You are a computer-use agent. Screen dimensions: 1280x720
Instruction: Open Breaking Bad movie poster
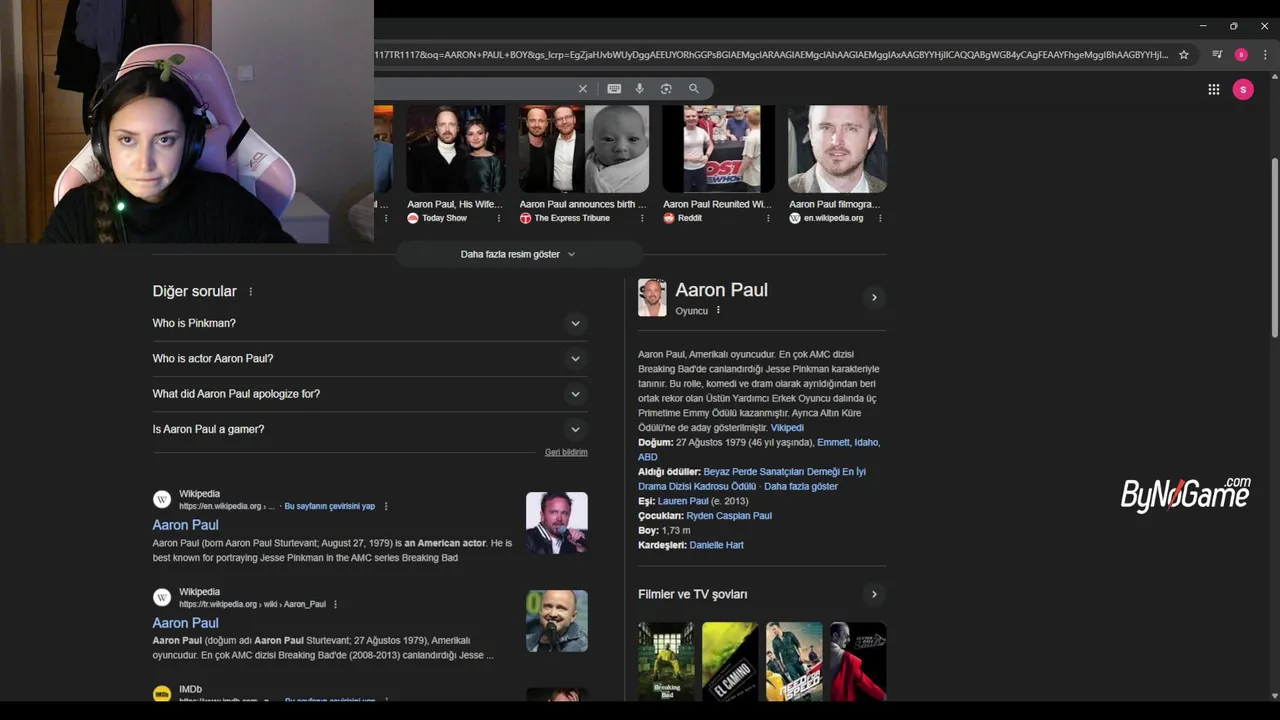tap(666, 661)
